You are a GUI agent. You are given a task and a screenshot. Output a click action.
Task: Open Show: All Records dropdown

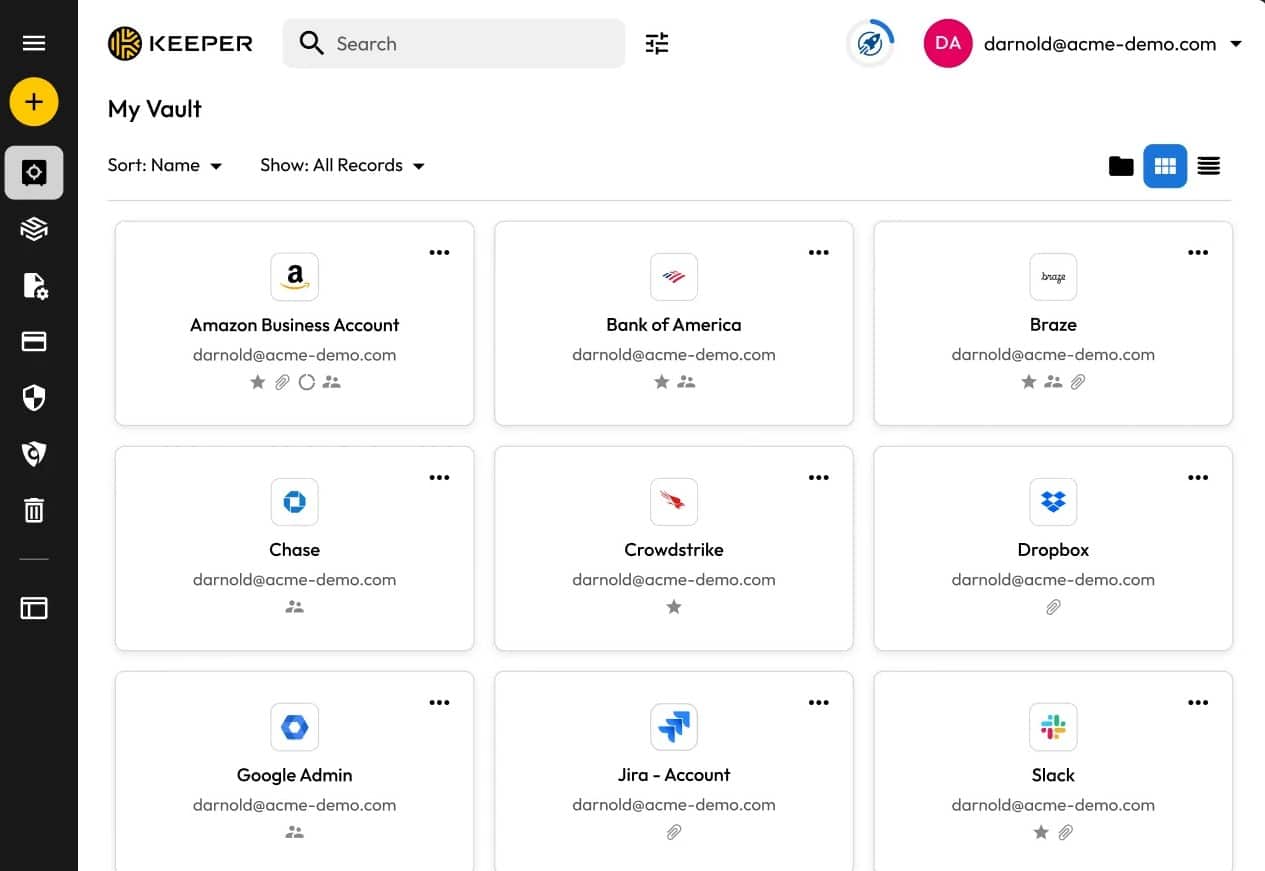tap(343, 166)
